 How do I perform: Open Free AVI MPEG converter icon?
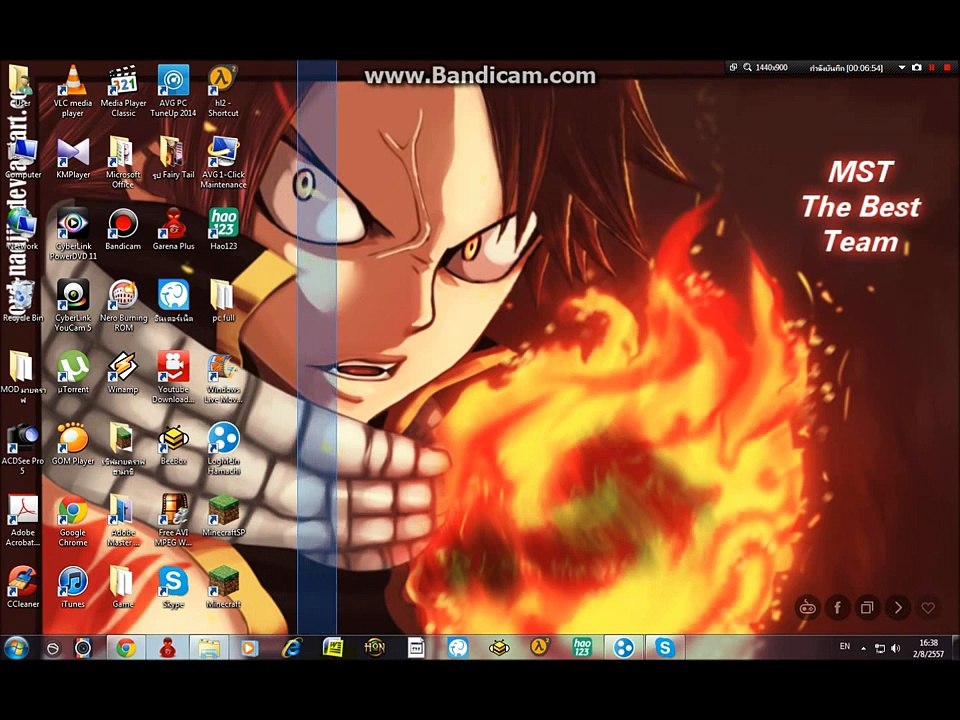(x=173, y=520)
